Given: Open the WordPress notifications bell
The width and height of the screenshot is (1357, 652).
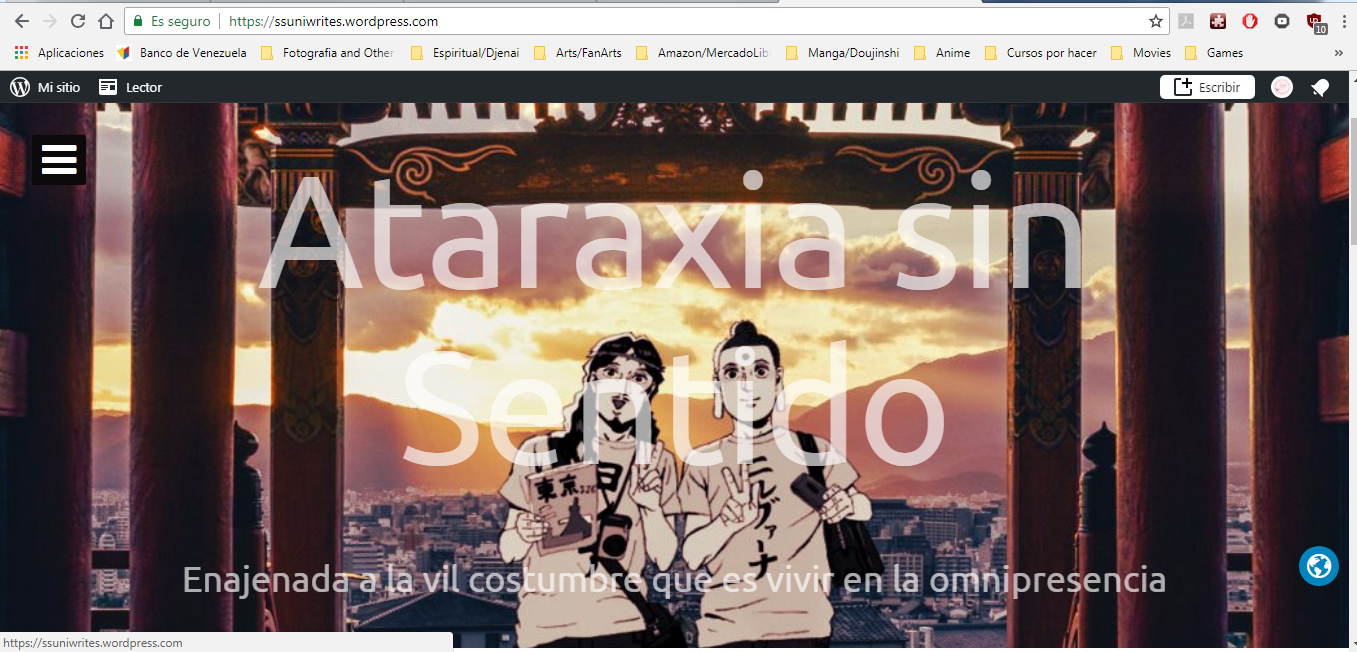Looking at the screenshot, I should pos(1320,87).
